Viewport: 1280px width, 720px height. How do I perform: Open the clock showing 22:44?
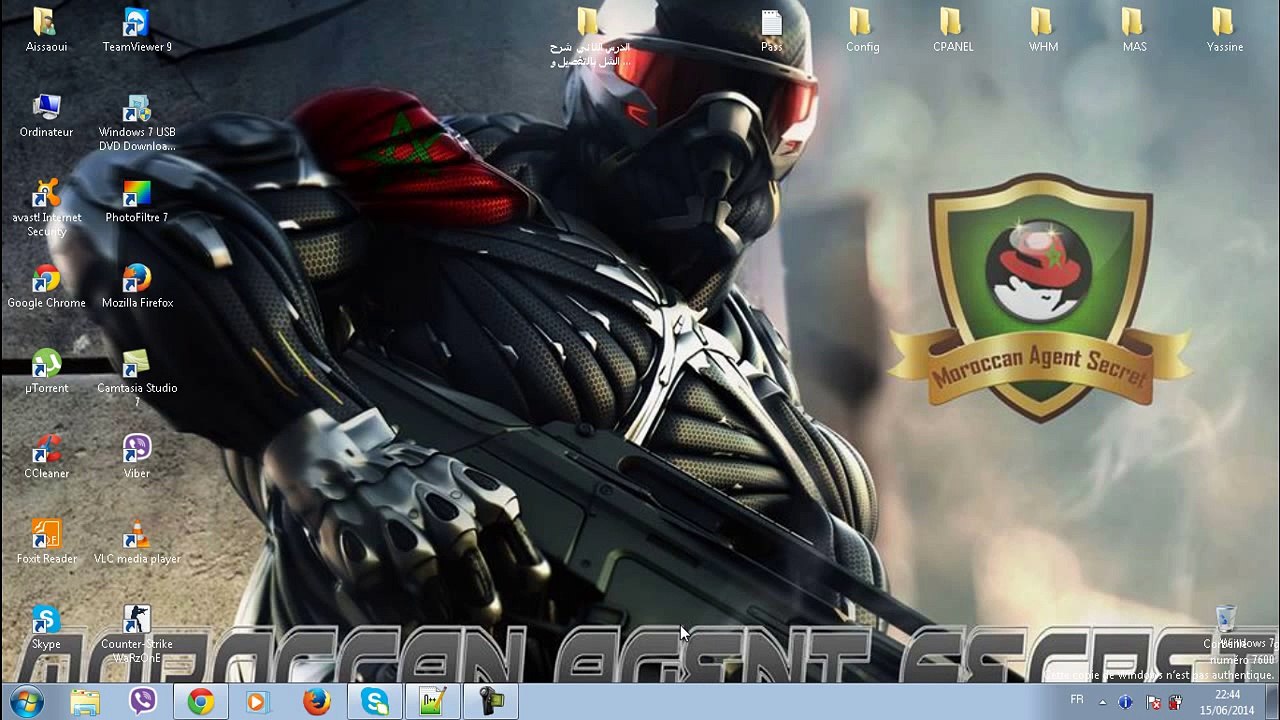tap(1227, 702)
